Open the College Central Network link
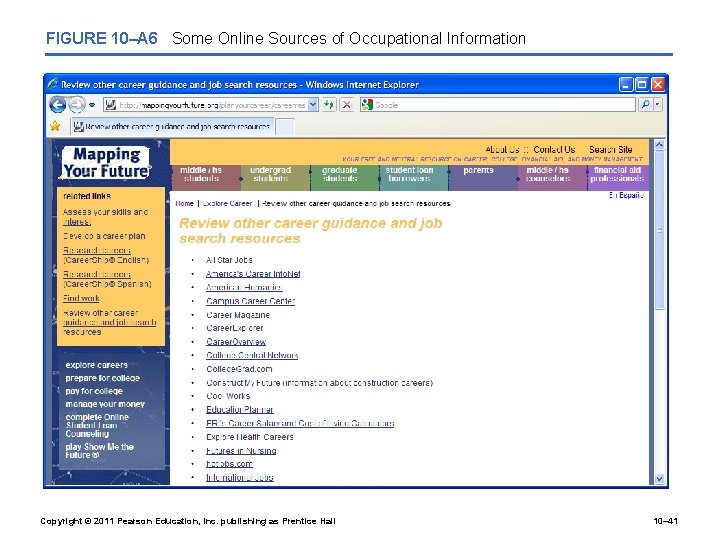 [x=252, y=355]
